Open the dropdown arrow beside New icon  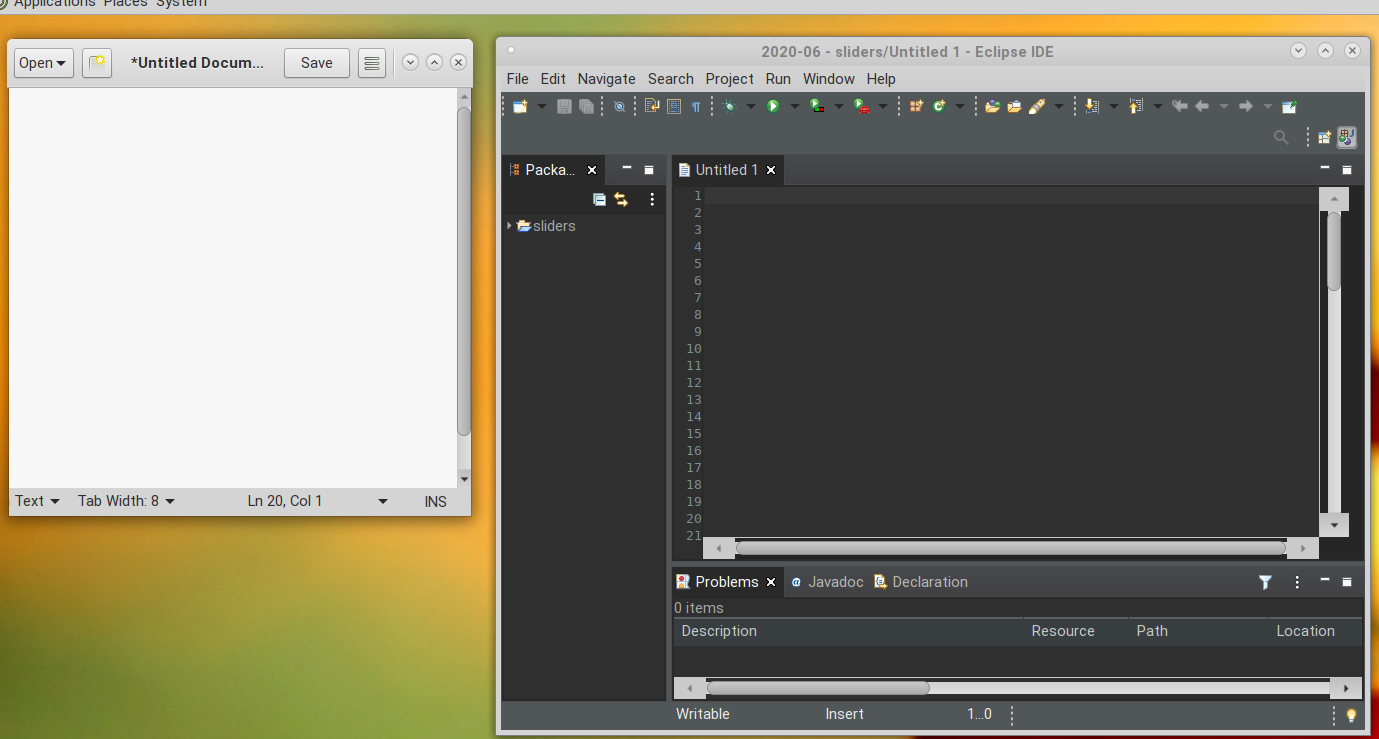(542, 106)
